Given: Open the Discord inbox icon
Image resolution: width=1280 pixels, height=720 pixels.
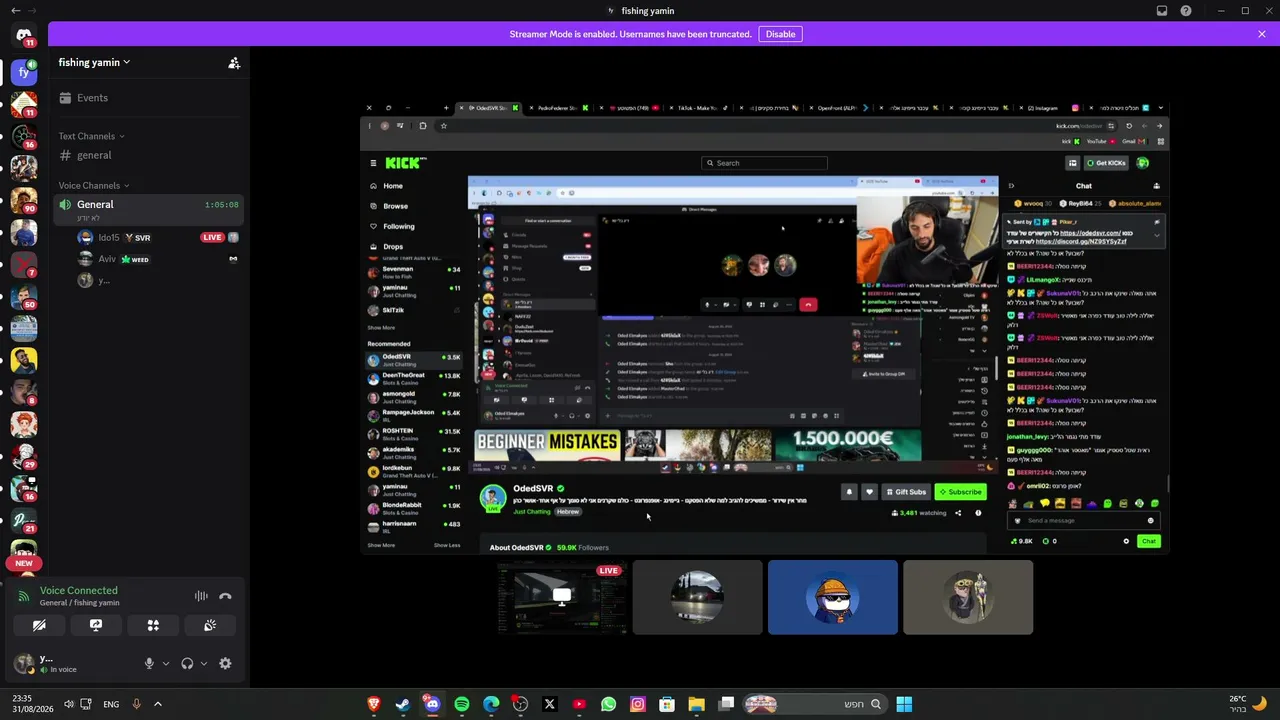Looking at the screenshot, I should (x=1162, y=11).
